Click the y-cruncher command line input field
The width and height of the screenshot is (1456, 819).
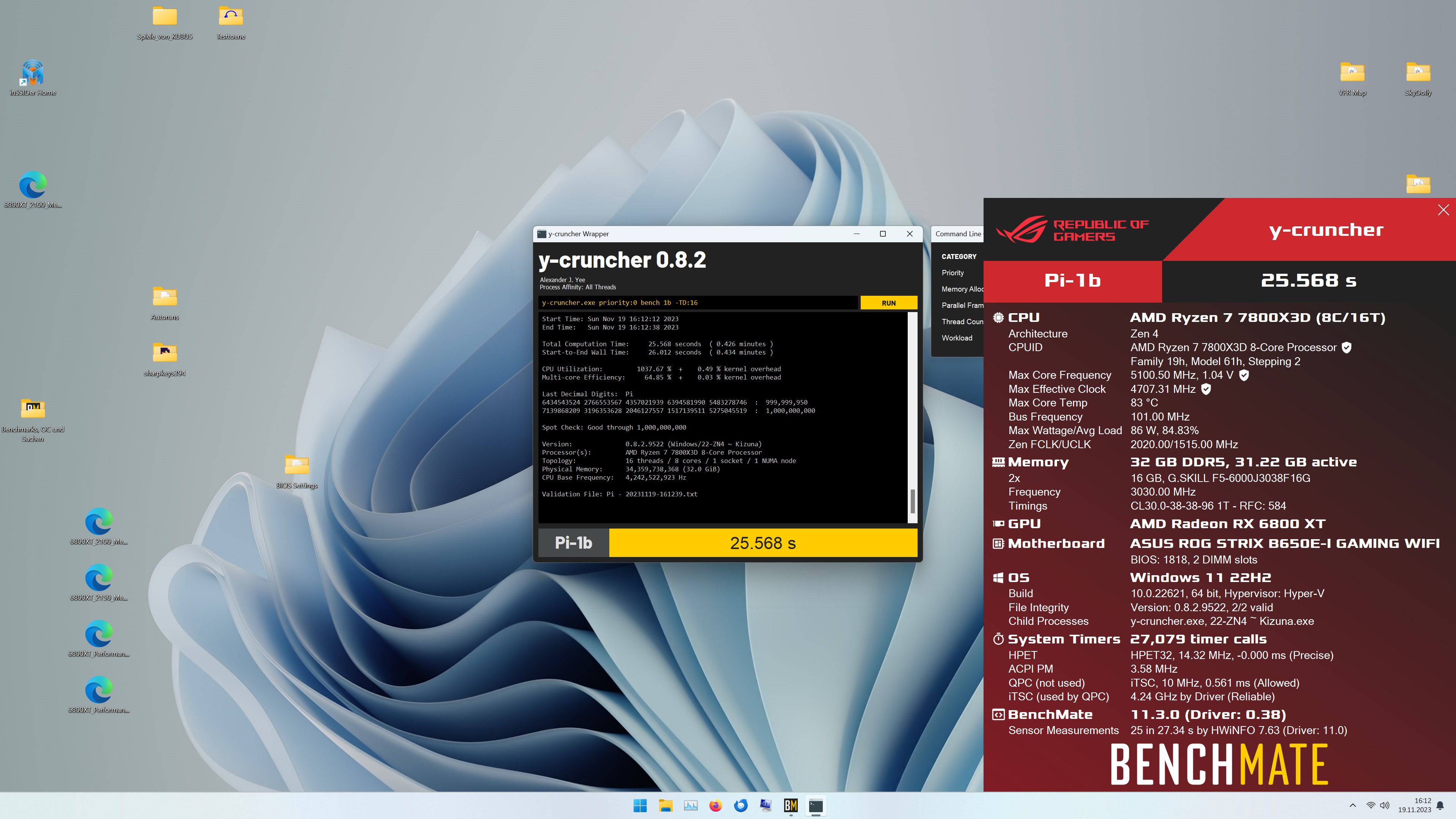pos(698,303)
